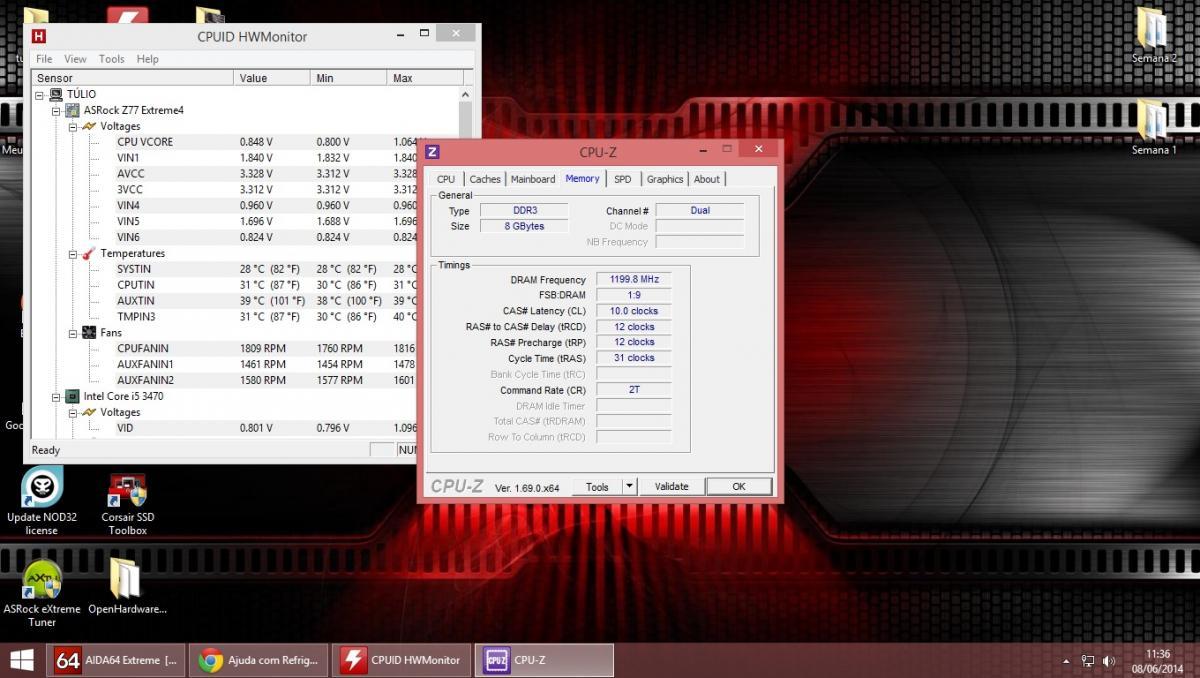This screenshot has height=678, width=1200.
Task: Select the ASRock Z77 Extreme4 motherboard node
Action: tap(133, 110)
